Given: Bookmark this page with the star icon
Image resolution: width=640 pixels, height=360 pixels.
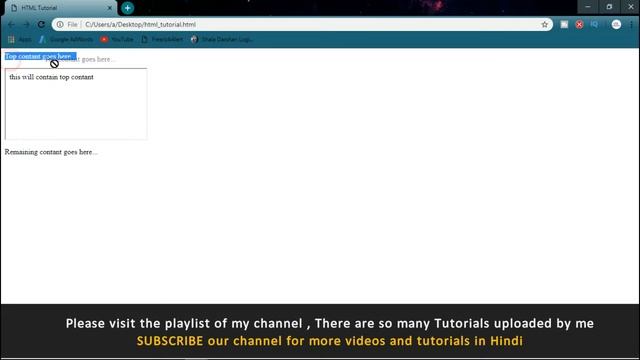Looking at the screenshot, I should click(x=544, y=24).
